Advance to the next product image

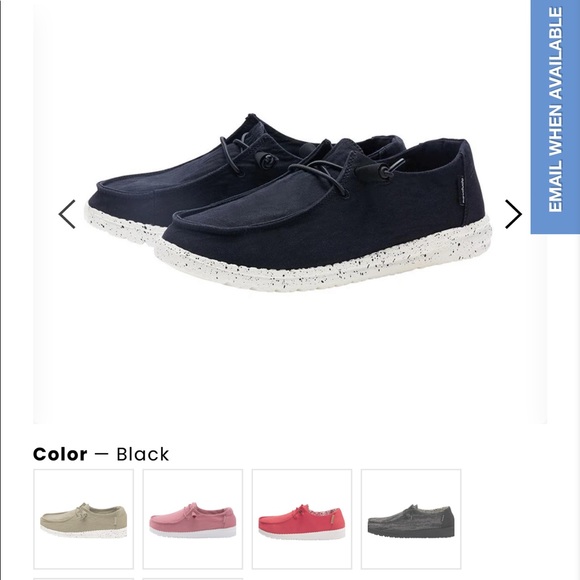click(x=513, y=214)
